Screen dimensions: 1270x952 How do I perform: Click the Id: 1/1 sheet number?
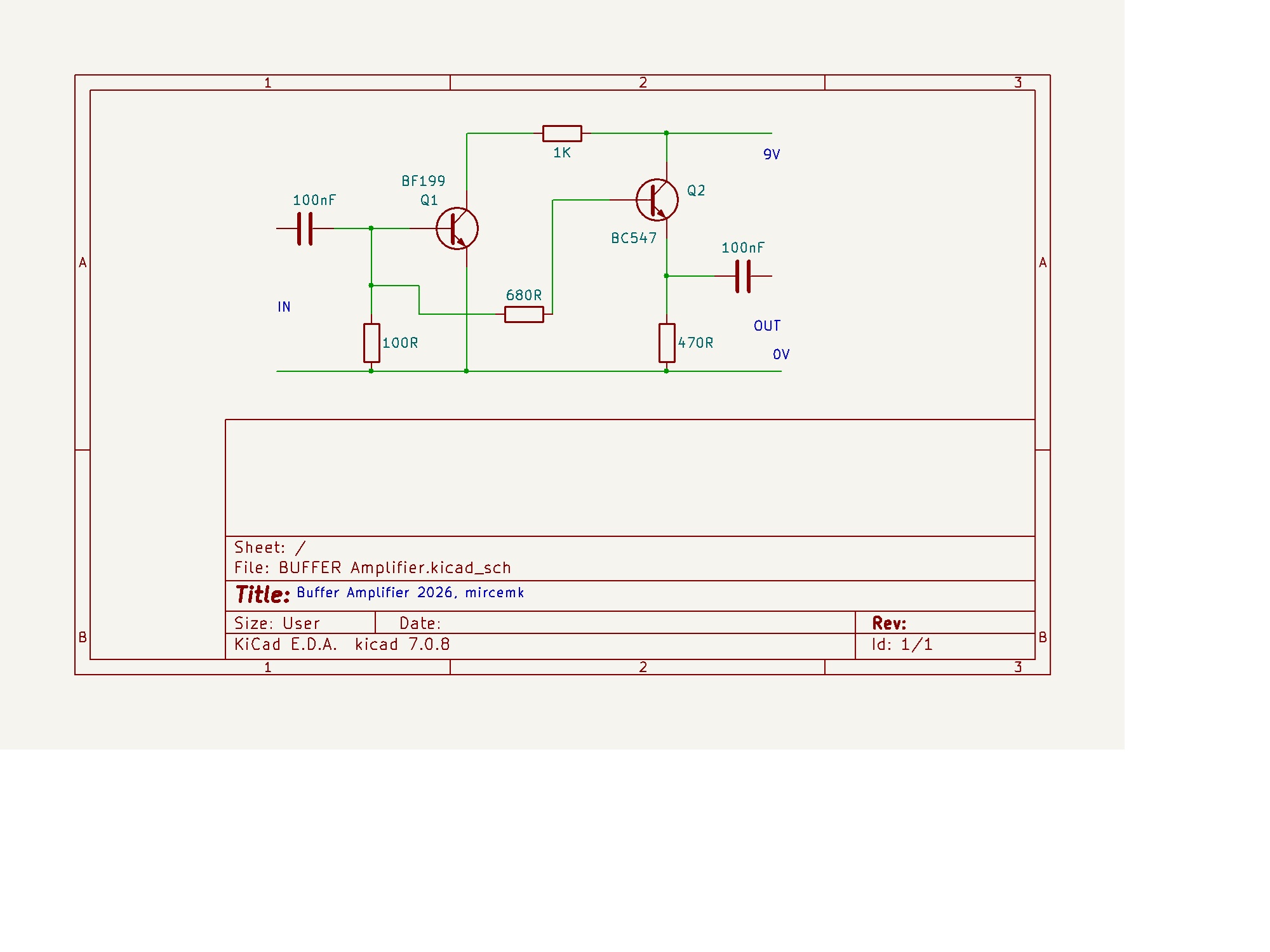click(902, 645)
